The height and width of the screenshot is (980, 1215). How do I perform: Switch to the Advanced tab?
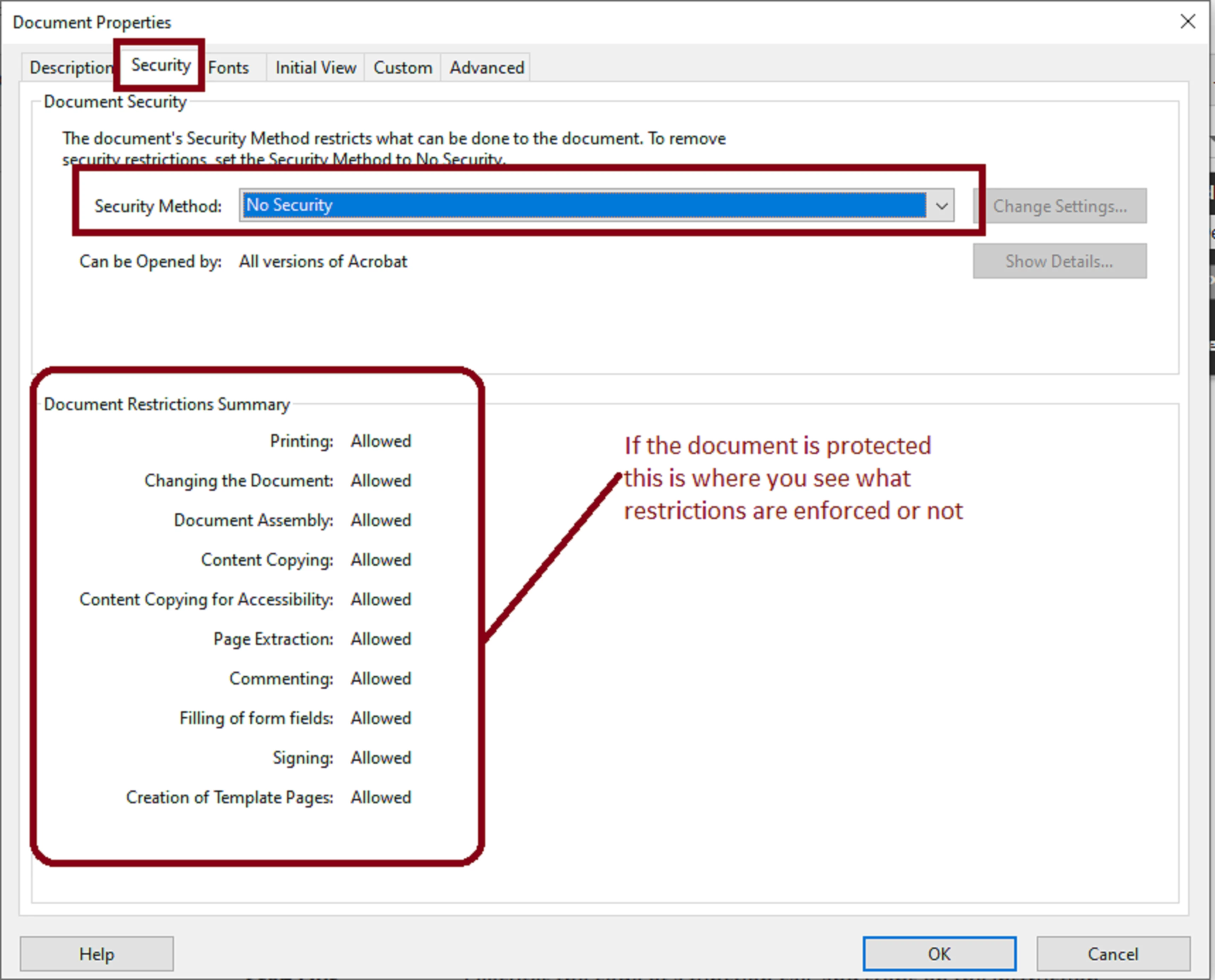click(487, 68)
